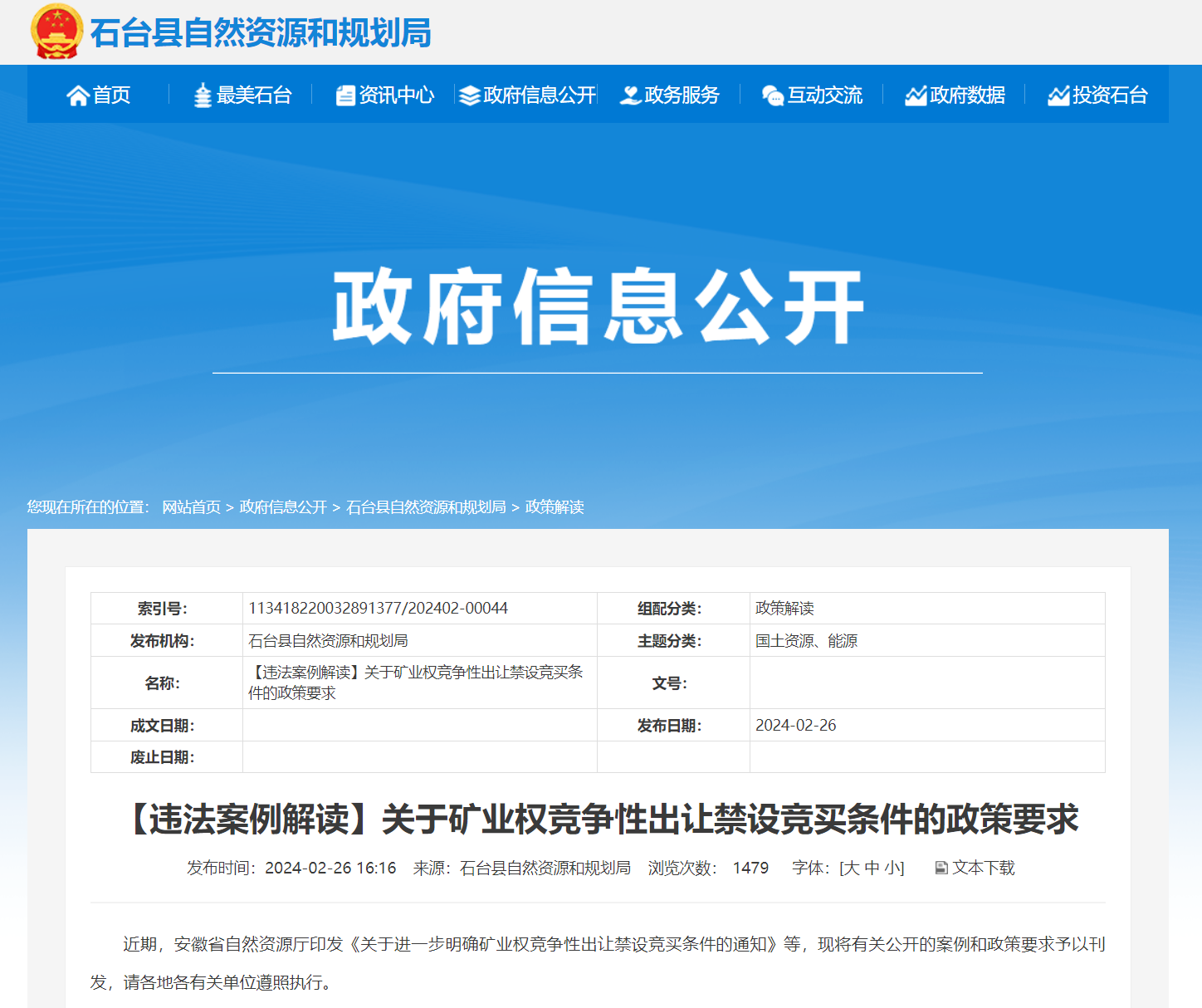This screenshot has height=1008, width=1202.
Task: Go to 政府信息公开 in the breadcrumb
Action: coord(284,507)
